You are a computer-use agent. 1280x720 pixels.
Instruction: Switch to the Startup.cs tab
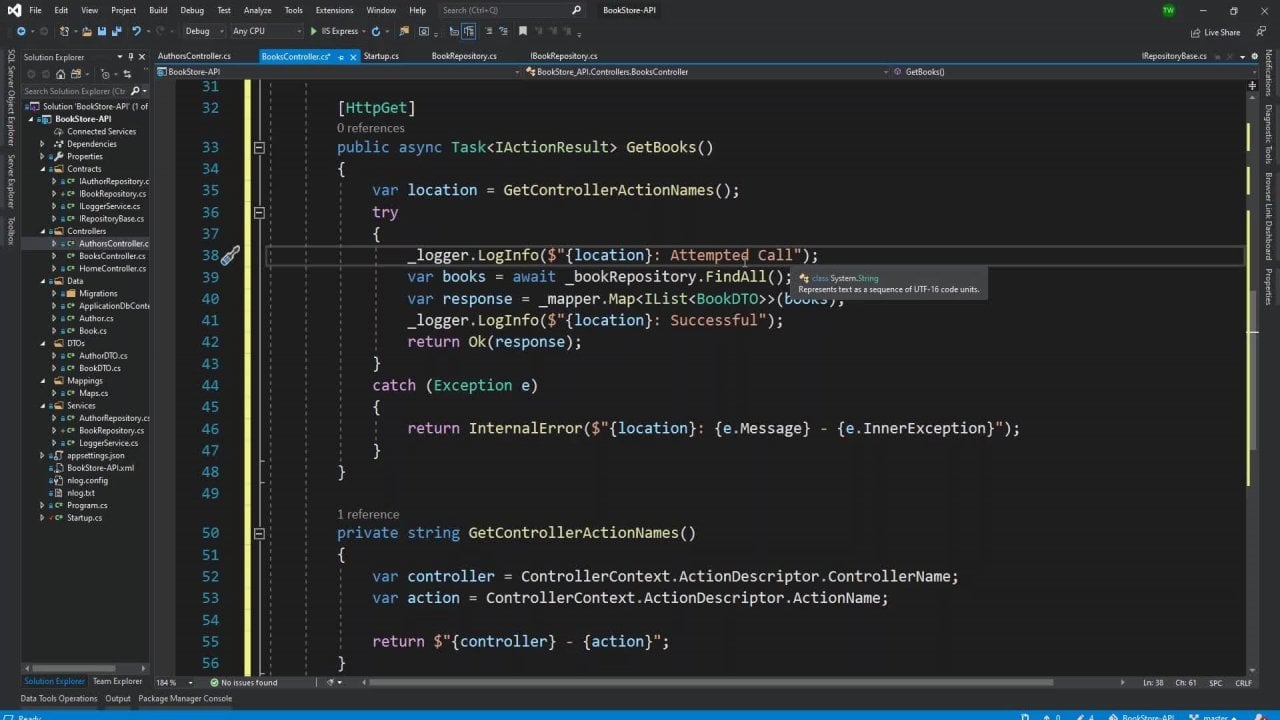[x=381, y=56]
